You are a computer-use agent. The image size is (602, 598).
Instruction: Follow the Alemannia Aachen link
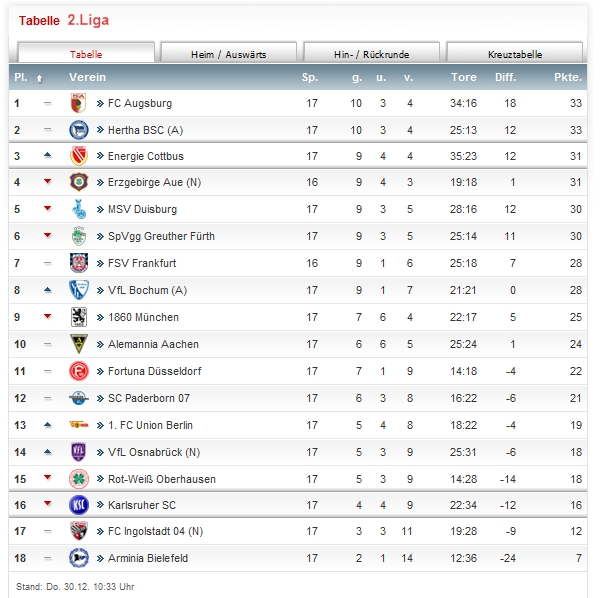pyautogui.click(x=153, y=344)
